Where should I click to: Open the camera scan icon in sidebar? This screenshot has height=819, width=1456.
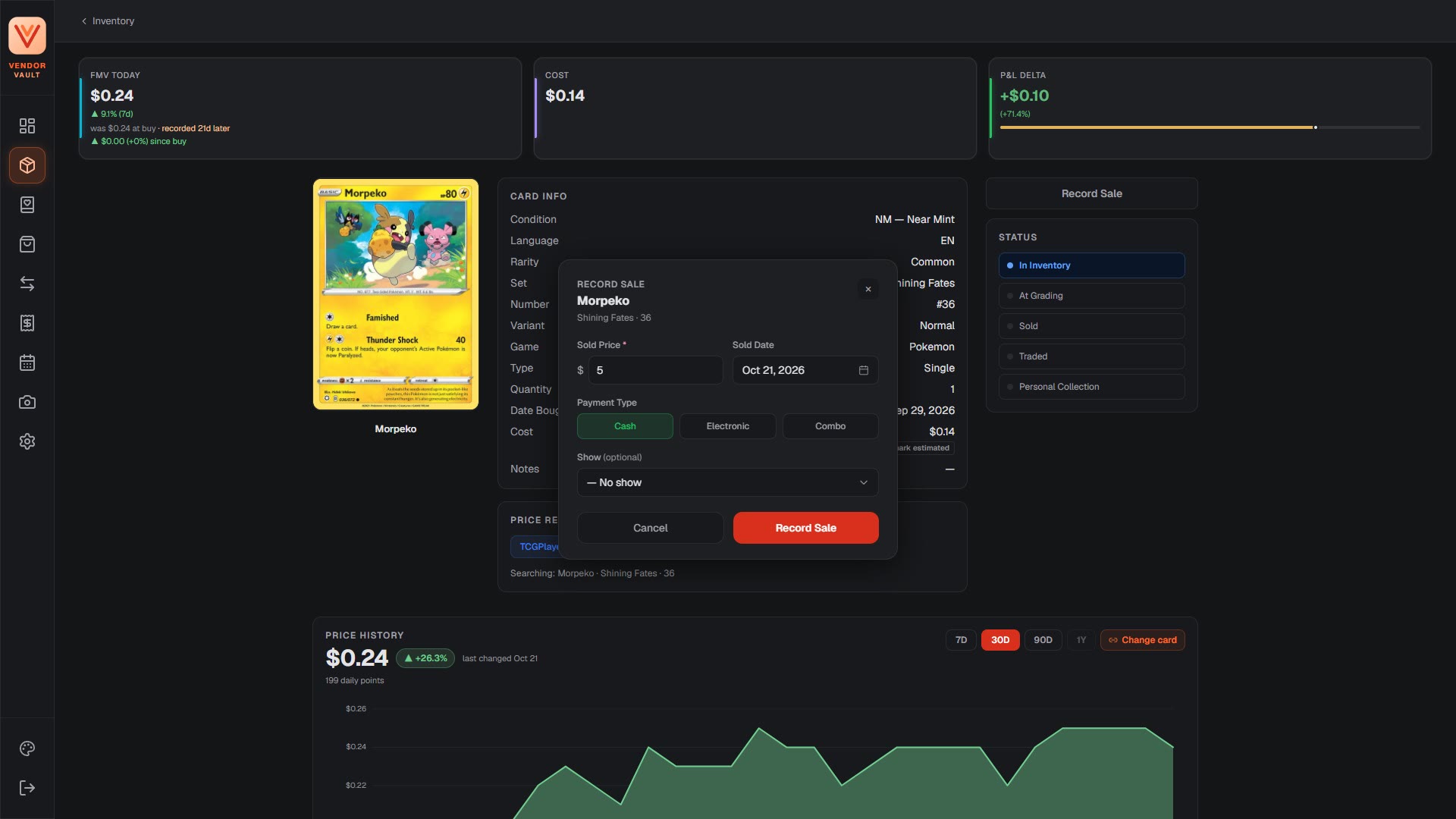click(x=27, y=402)
